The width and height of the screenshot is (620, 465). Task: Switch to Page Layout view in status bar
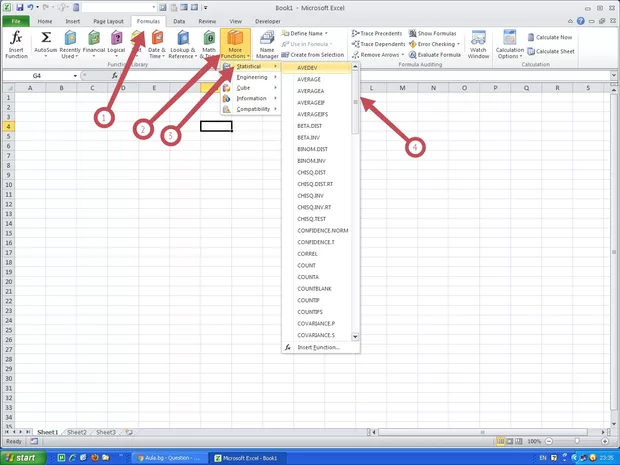coord(510,441)
